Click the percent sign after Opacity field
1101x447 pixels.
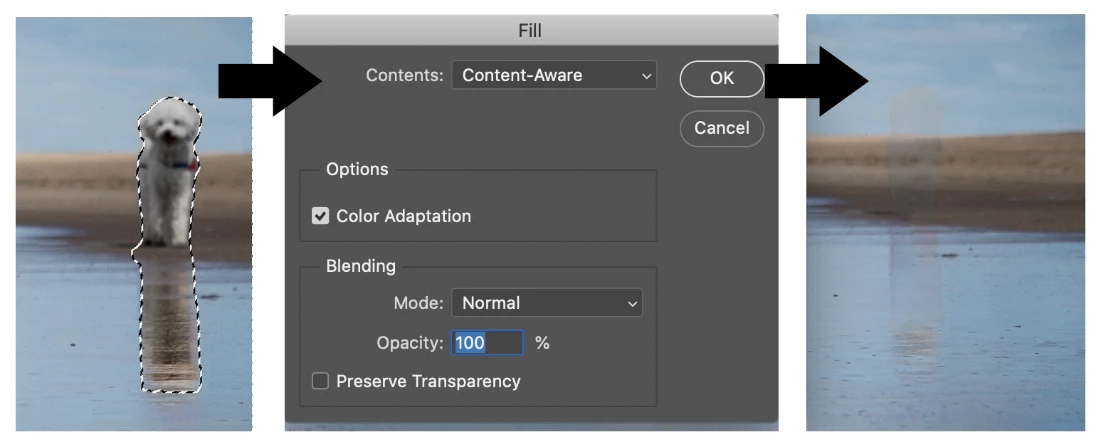(x=542, y=343)
